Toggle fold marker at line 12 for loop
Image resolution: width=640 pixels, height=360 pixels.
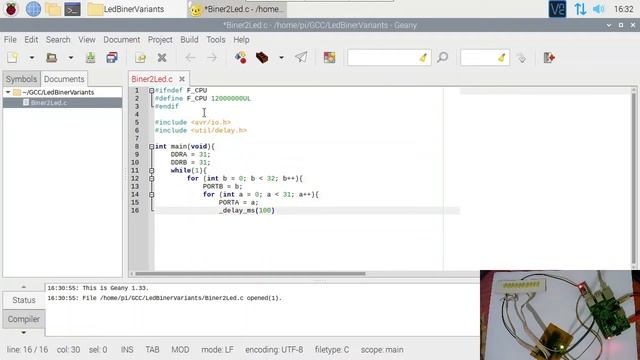151,178
